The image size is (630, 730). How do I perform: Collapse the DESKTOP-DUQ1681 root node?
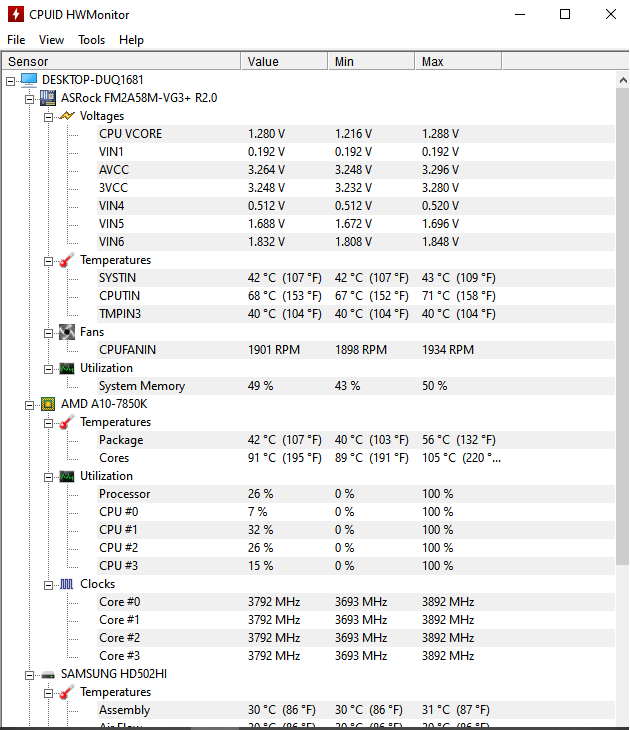coord(10,81)
